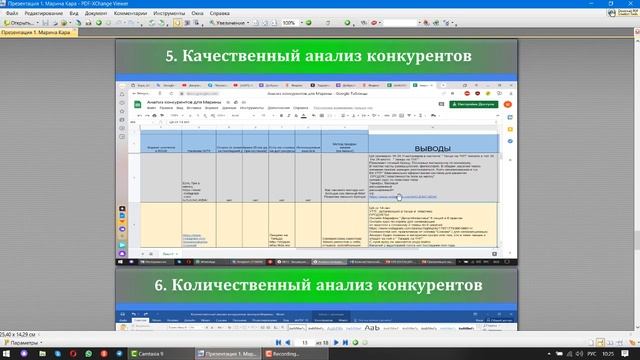Click Презентация 1. Мар... taskbar button
The image size is (640, 360).
tap(227, 353)
